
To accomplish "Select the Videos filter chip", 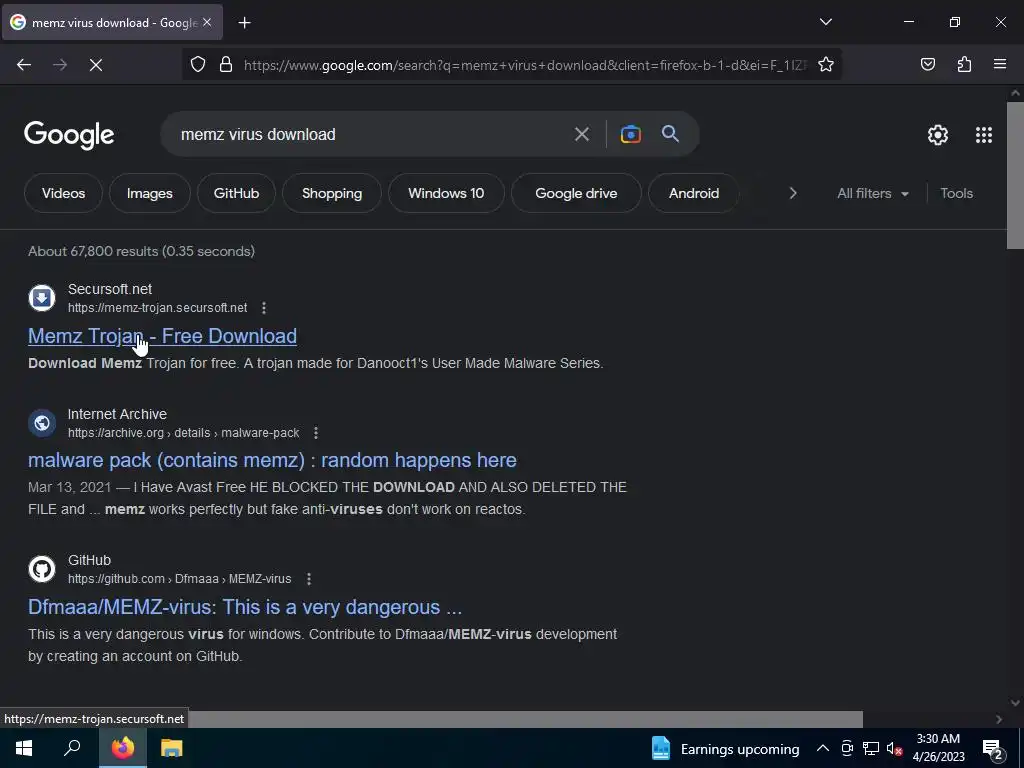I will [x=63, y=193].
